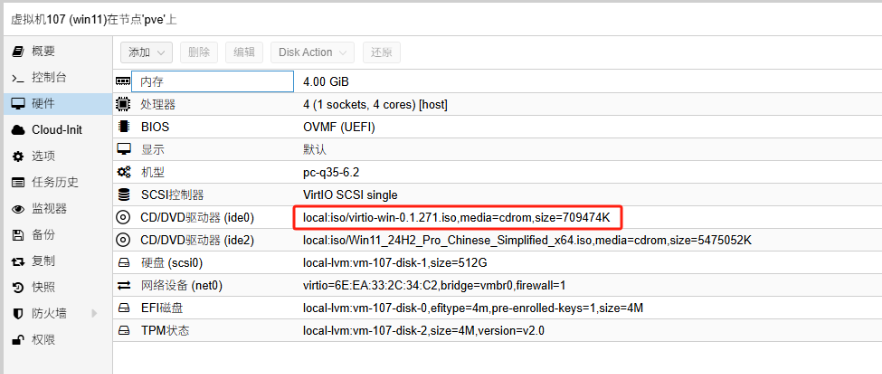
Task: Click the 删除 remove button
Action: click(199, 52)
